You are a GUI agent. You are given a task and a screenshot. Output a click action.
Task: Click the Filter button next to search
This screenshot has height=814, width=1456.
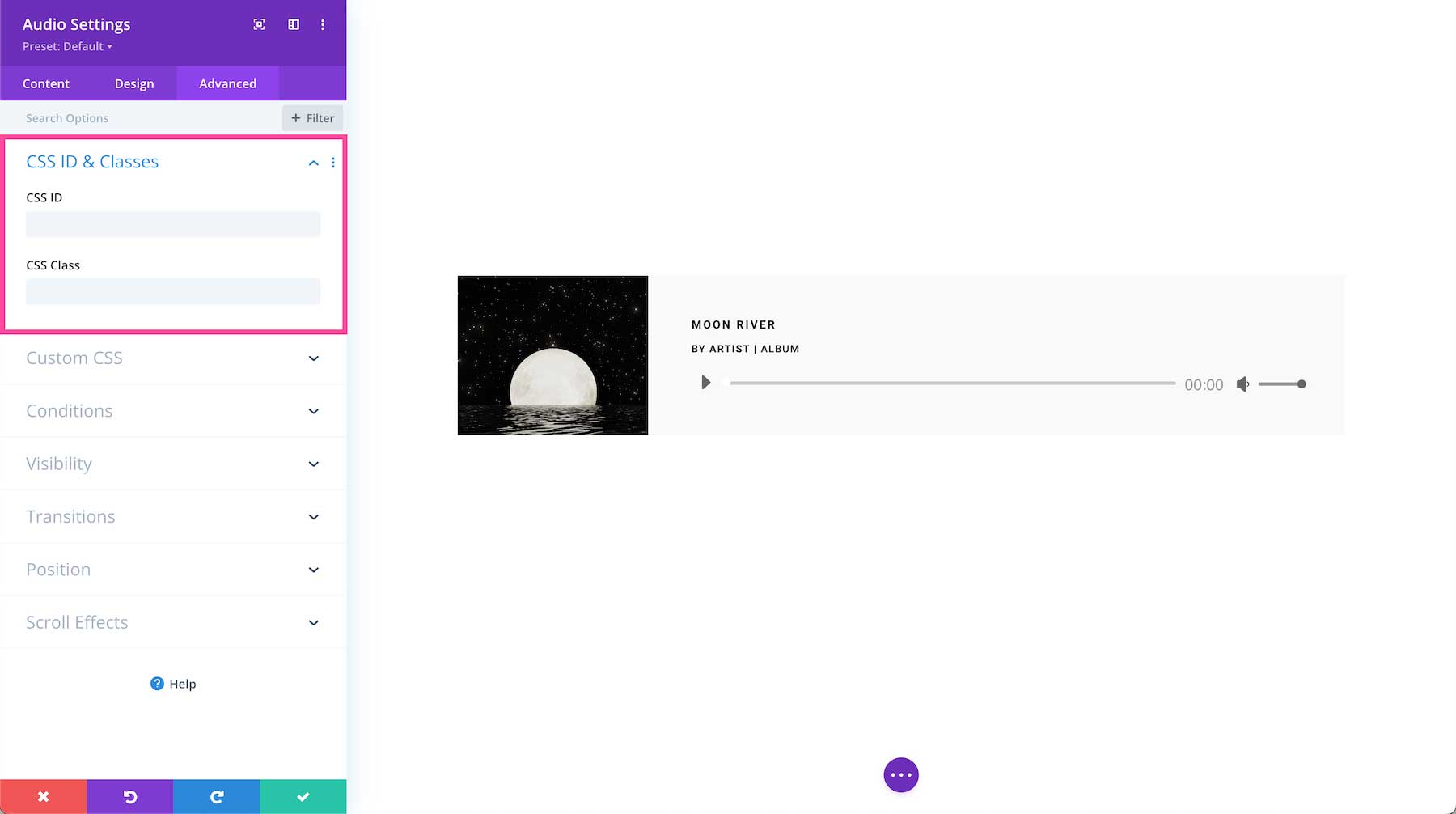tap(312, 117)
